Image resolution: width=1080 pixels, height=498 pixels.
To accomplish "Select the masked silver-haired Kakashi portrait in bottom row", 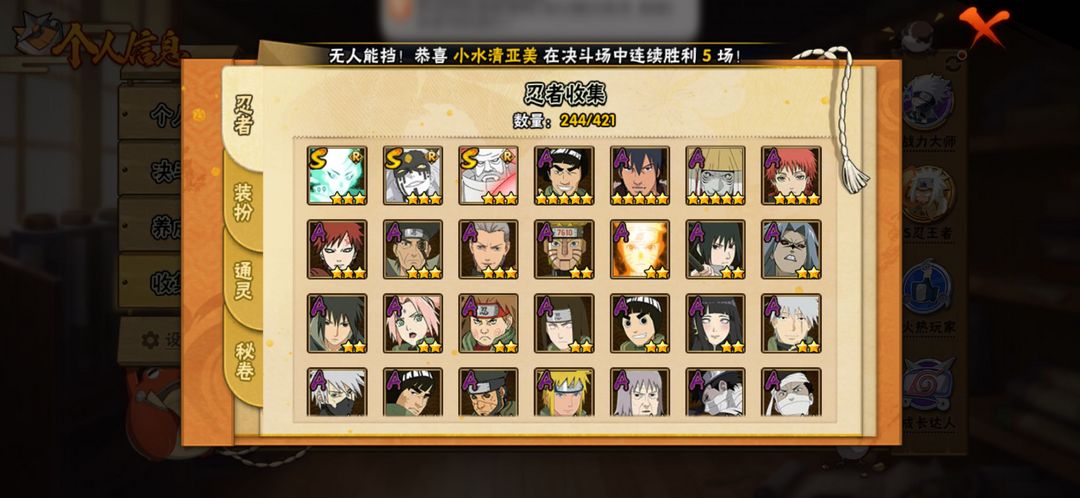I will pyautogui.click(x=337, y=392).
